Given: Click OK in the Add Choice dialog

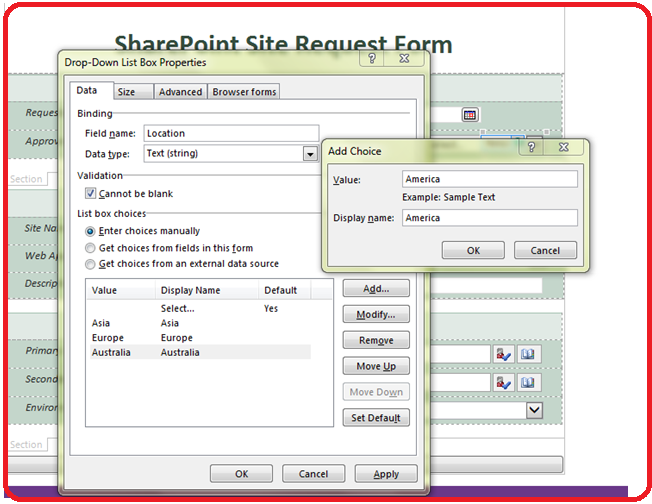Looking at the screenshot, I should pyautogui.click(x=473, y=250).
